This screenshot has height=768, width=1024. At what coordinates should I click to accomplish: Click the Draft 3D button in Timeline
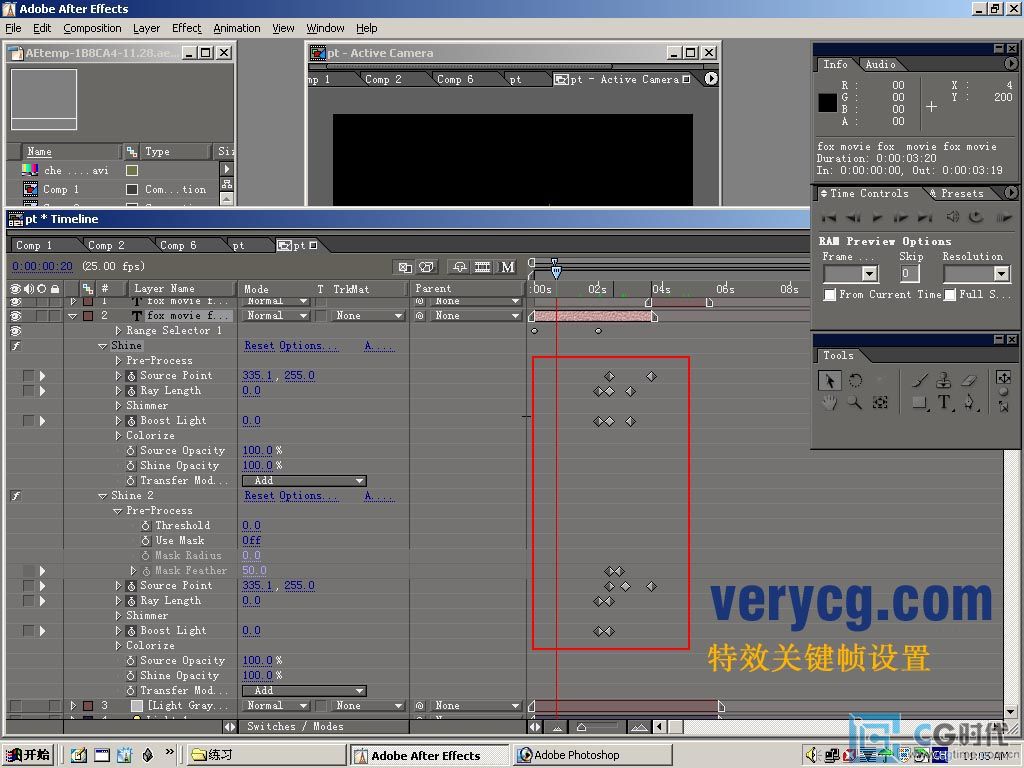427,267
